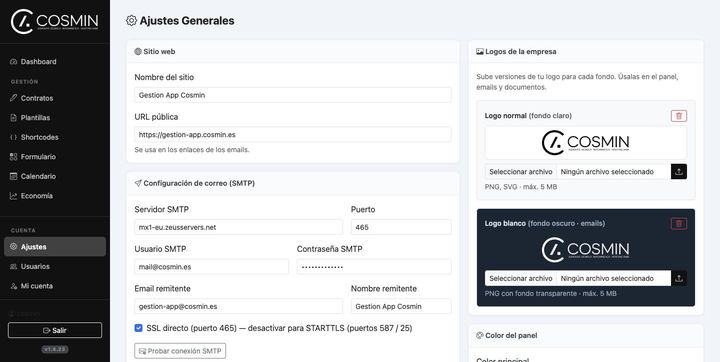Image resolution: width=720 pixels, height=362 pixels.
Task: Click the Calendario calendar icon
Action: (x=13, y=176)
